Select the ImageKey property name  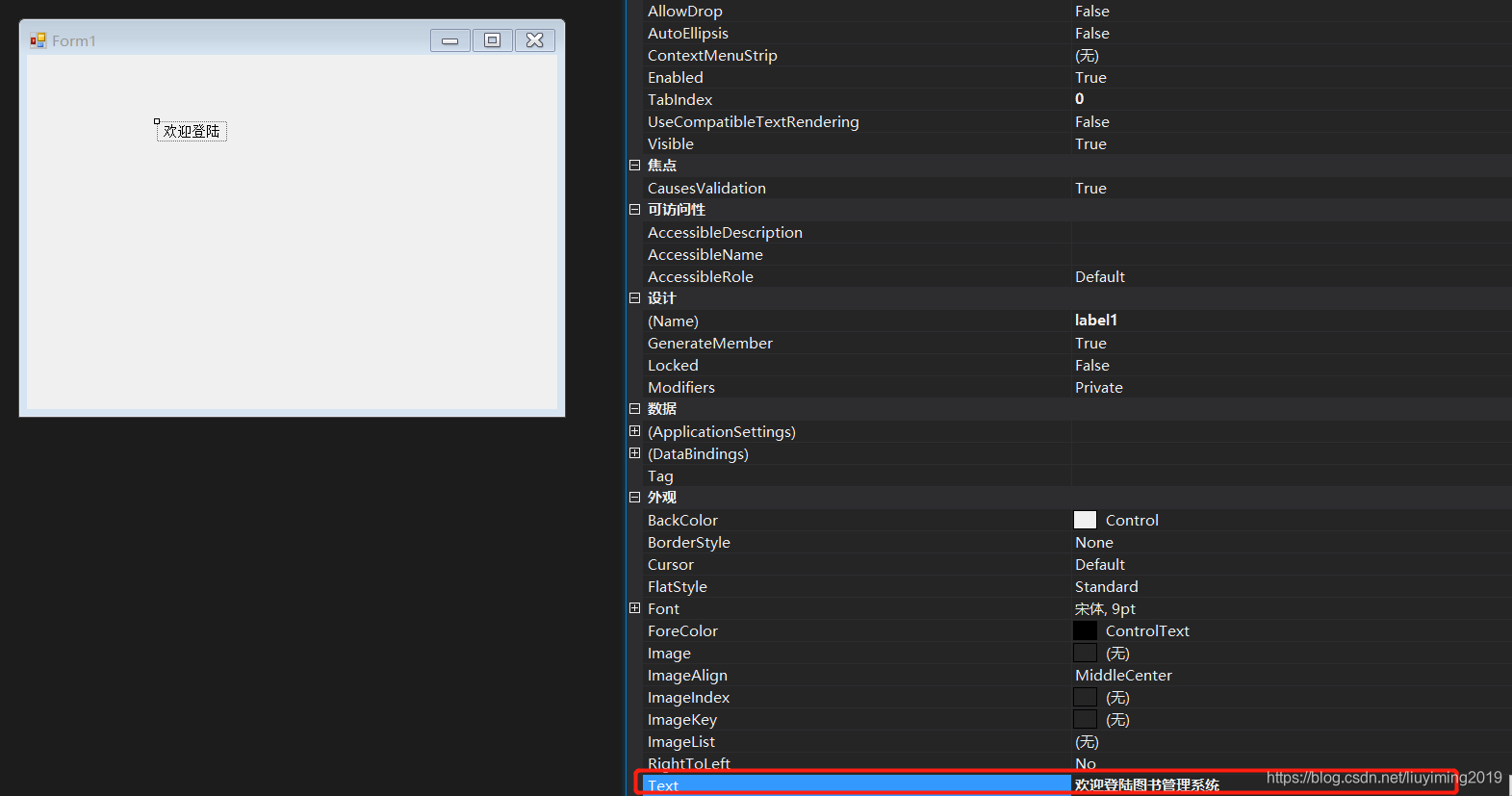[x=682, y=719]
